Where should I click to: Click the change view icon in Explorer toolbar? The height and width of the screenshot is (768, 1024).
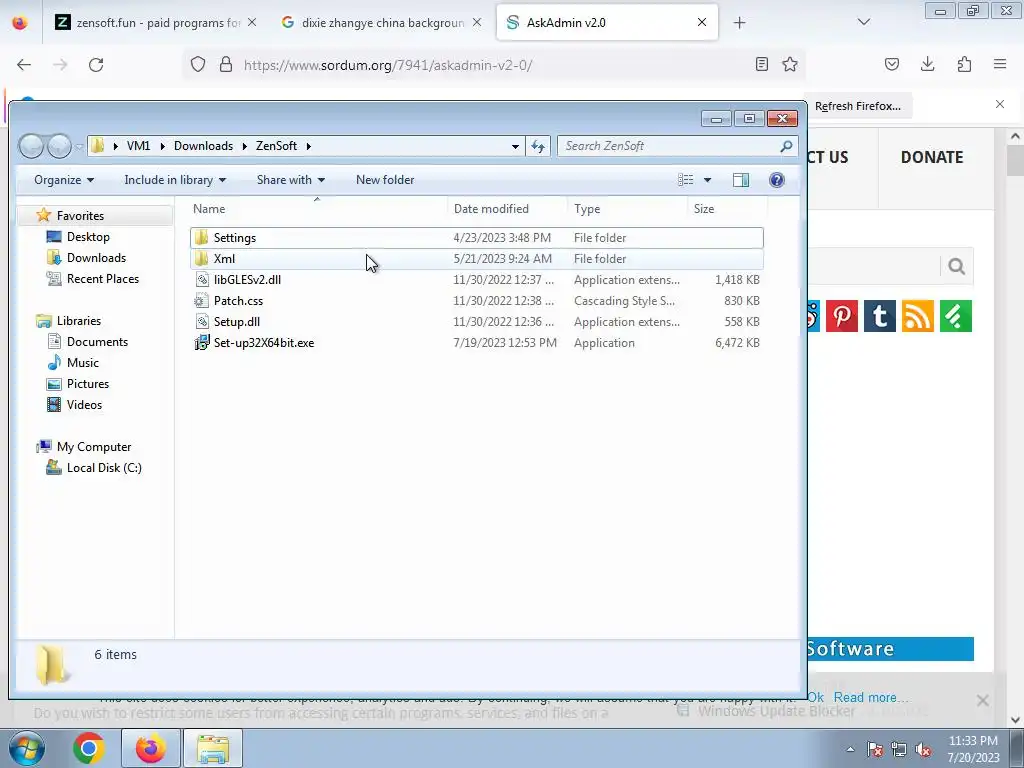(x=686, y=180)
